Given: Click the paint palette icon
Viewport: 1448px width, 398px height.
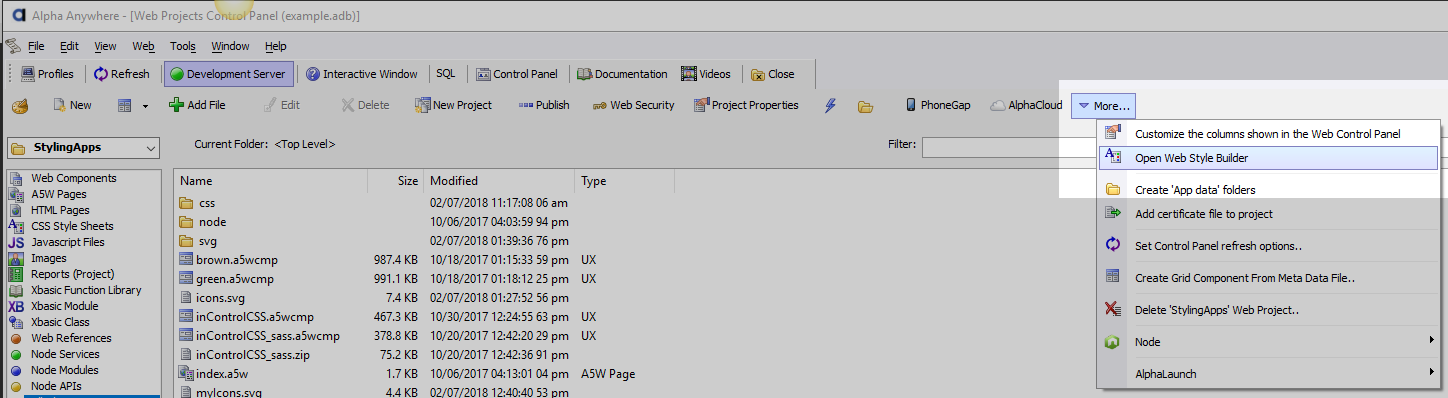Looking at the screenshot, I should pos(20,105).
